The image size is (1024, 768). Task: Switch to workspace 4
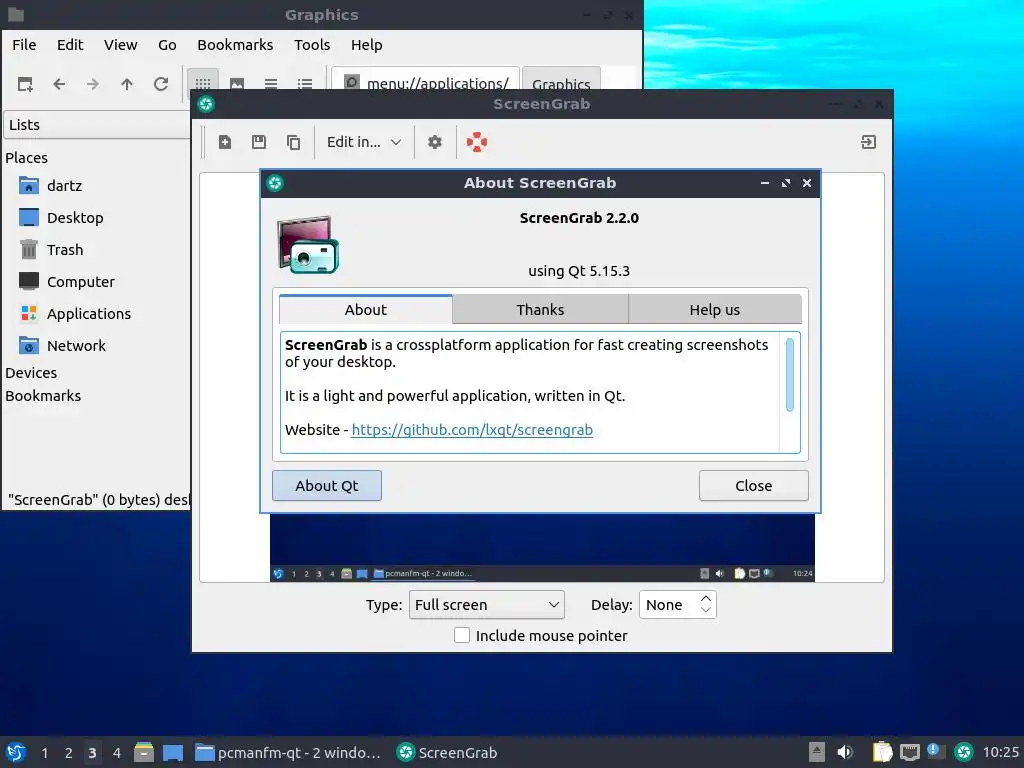117,753
